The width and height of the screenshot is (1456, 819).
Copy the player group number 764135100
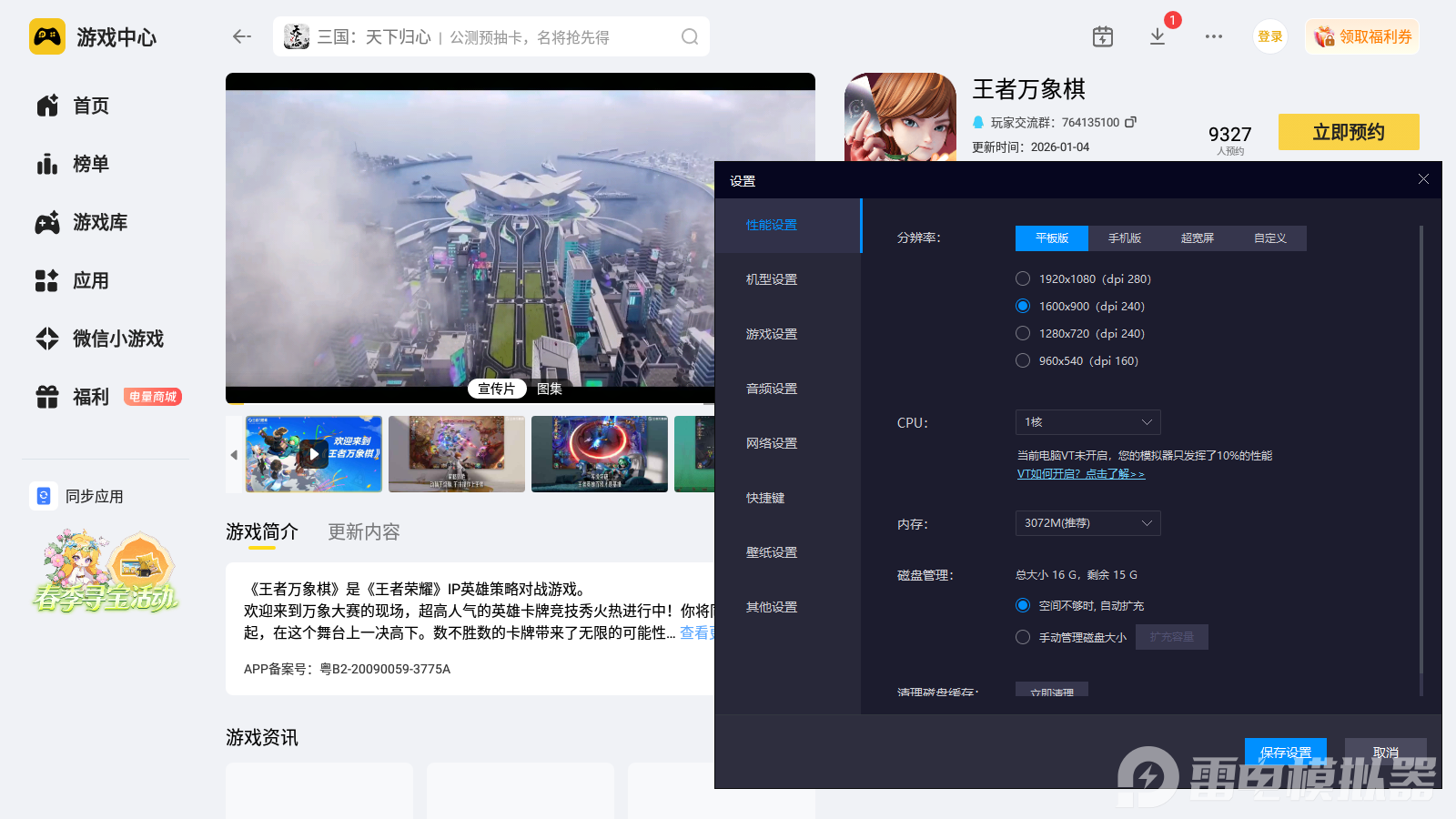tap(1131, 122)
